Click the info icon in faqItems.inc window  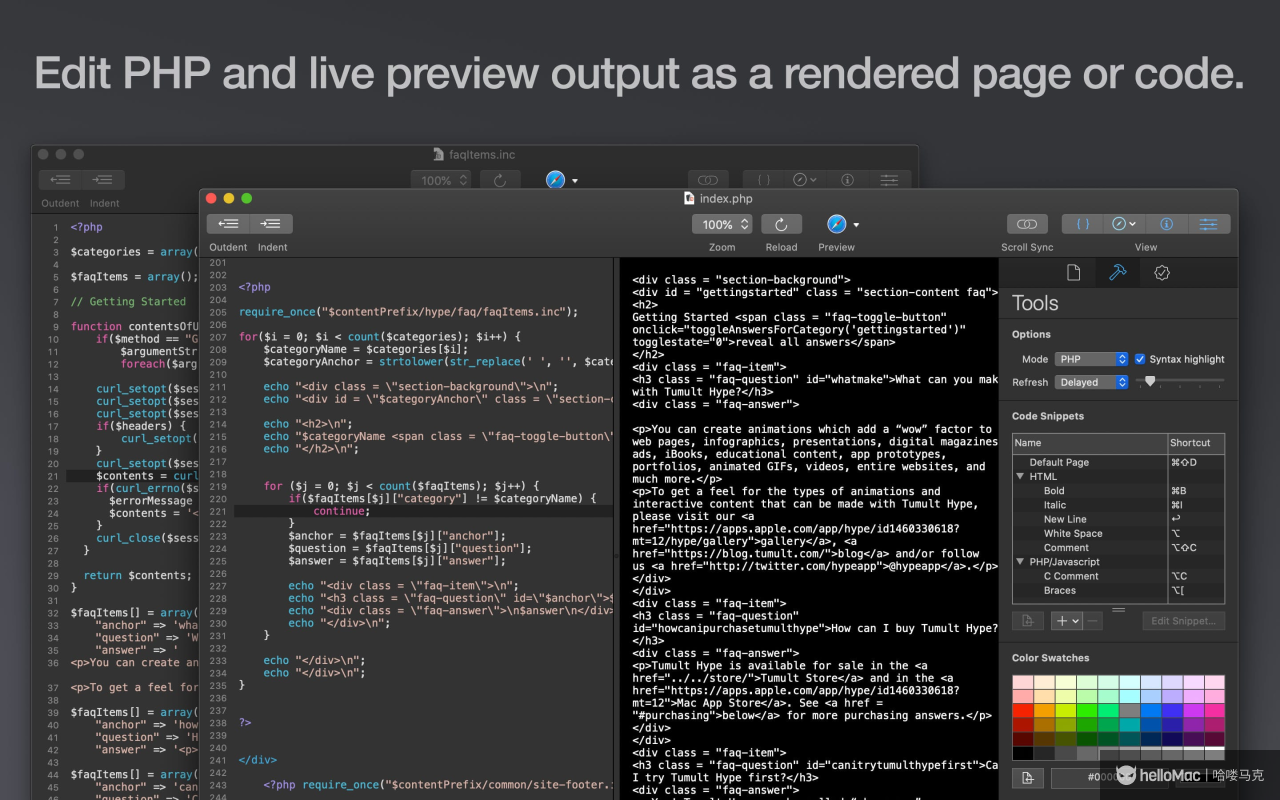click(847, 180)
